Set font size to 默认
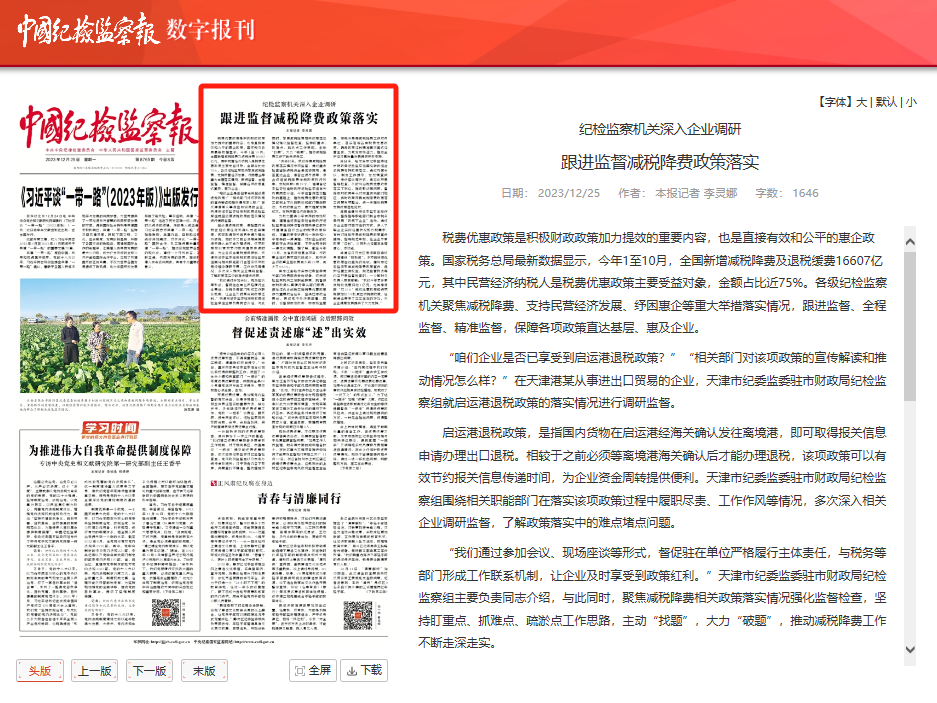 886,102
